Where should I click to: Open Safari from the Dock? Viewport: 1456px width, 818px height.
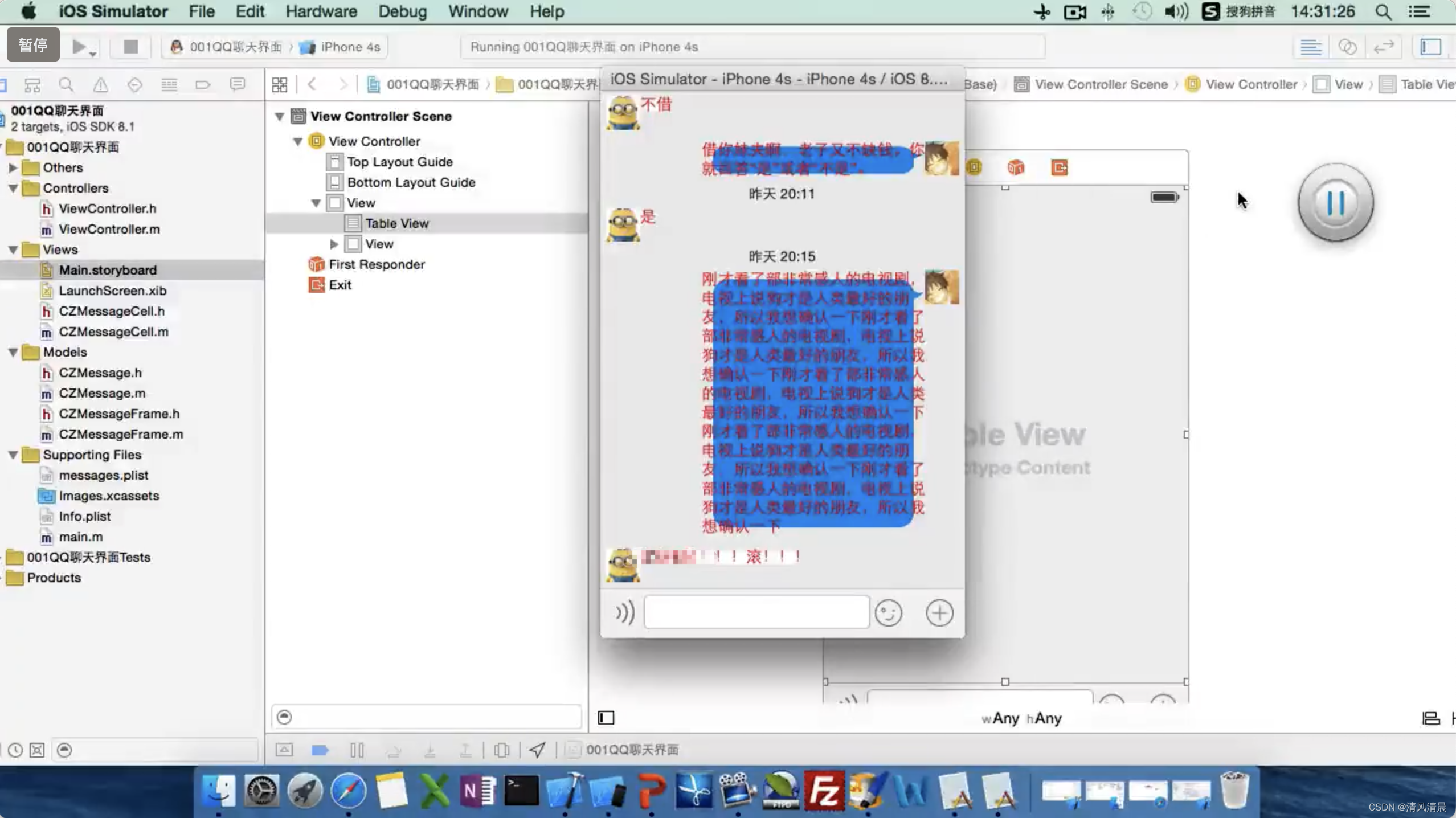click(348, 791)
